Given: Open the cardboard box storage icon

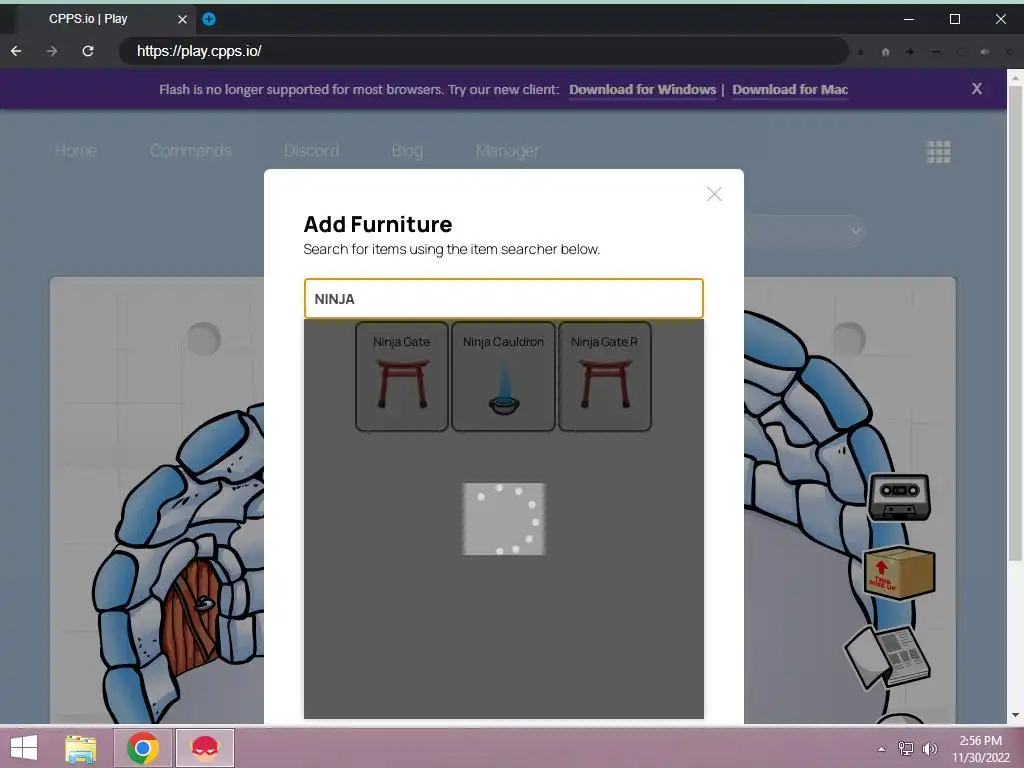Looking at the screenshot, I should [899, 573].
